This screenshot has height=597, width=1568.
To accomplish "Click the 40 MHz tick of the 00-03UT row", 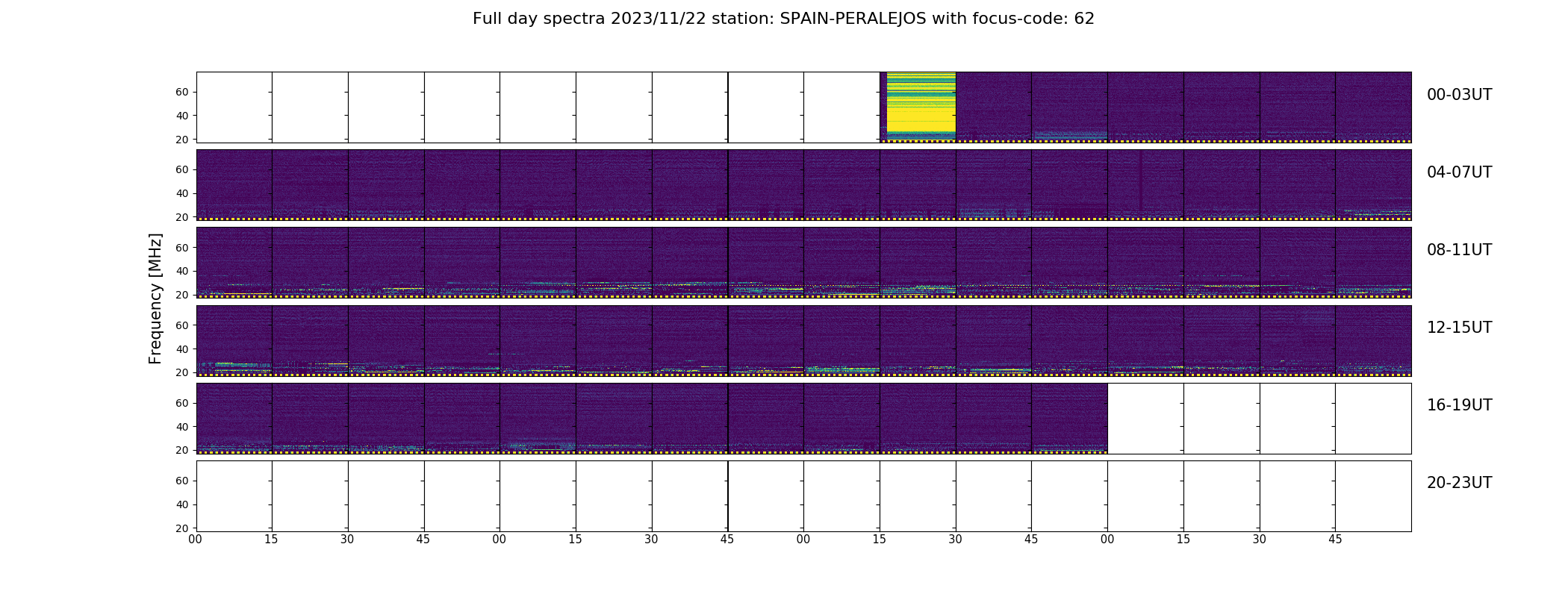I will pos(182,116).
